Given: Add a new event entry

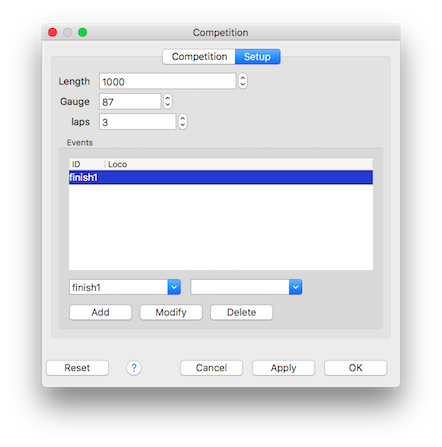Looking at the screenshot, I should 100,312.
